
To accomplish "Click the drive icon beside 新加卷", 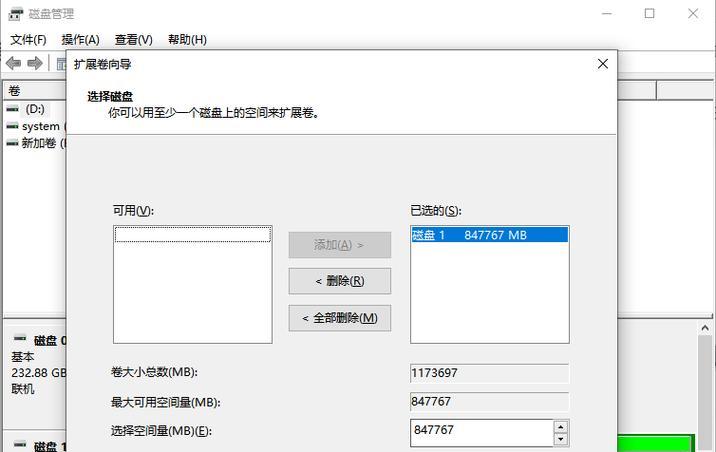I will pyautogui.click(x=12, y=143).
